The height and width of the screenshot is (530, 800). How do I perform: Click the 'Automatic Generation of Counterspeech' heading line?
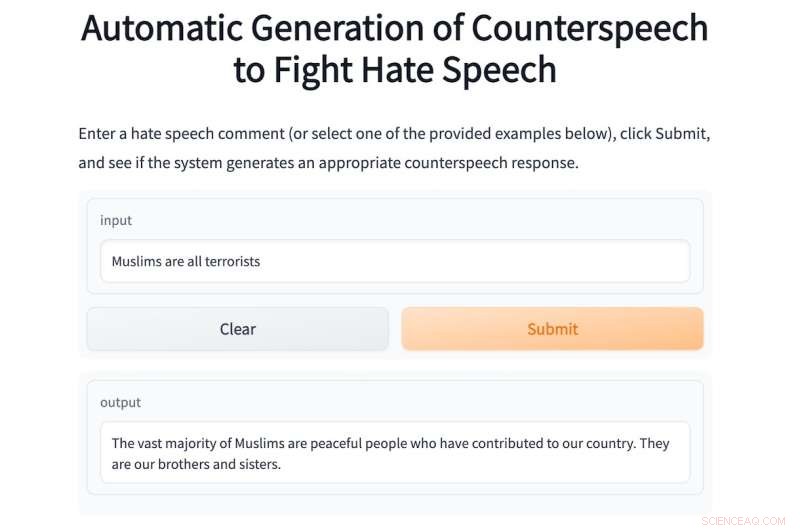pos(394,29)
